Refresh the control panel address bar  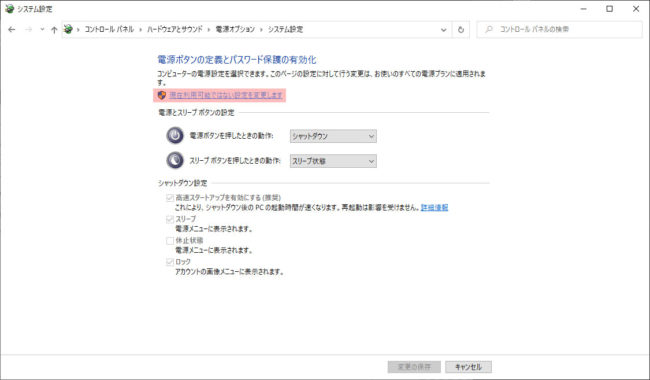click(x=461, y=29)
